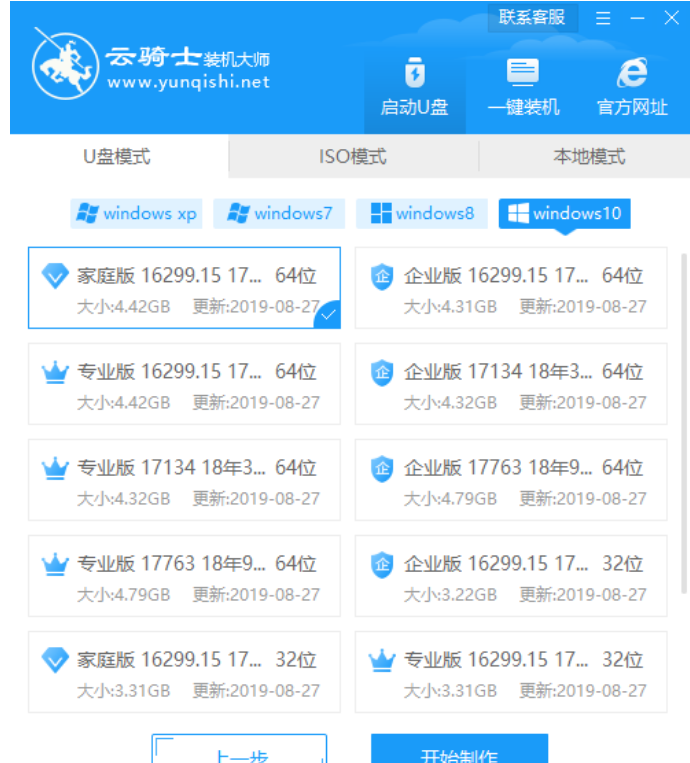The height and width of the screenshot is (763, 690).
Task: Select 专业版 17763 18年9... 64位 title
Action: click(x=197, y=564)
